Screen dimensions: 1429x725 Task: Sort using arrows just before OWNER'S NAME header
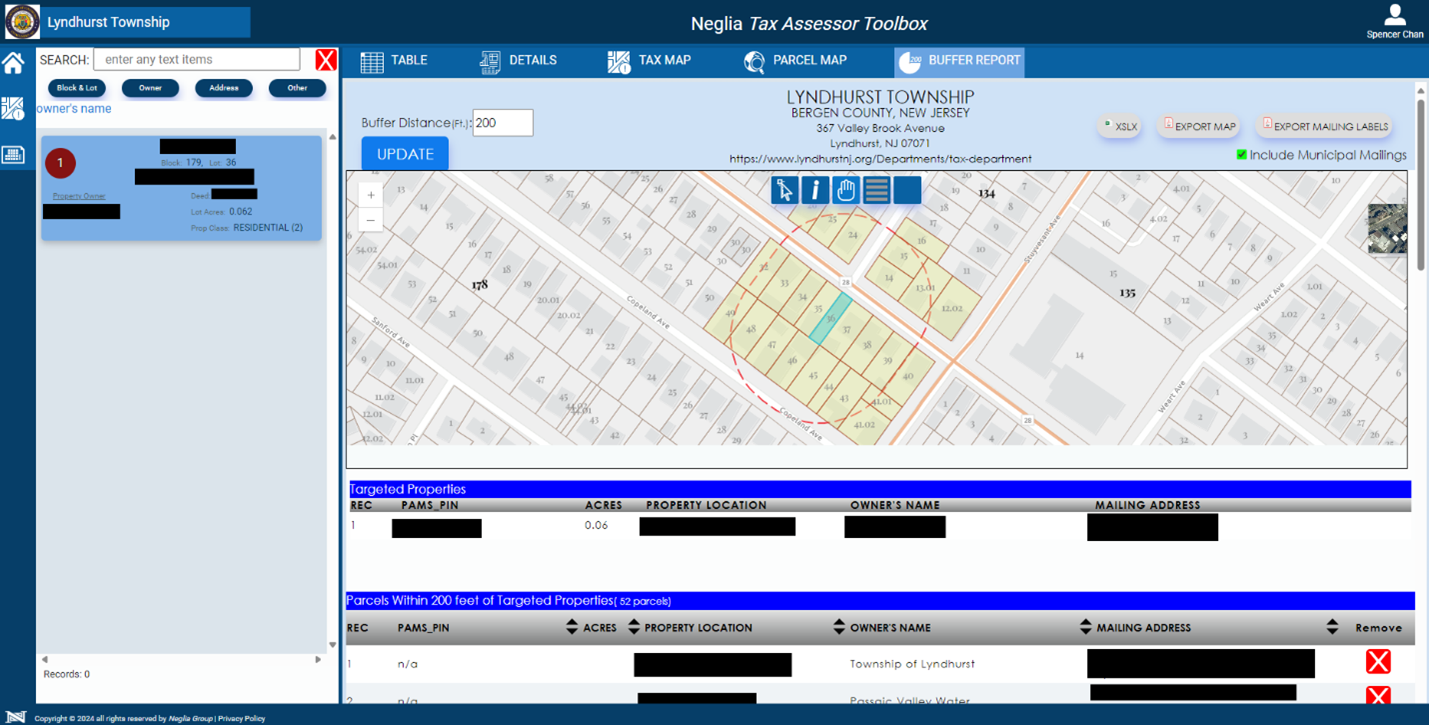839,627
